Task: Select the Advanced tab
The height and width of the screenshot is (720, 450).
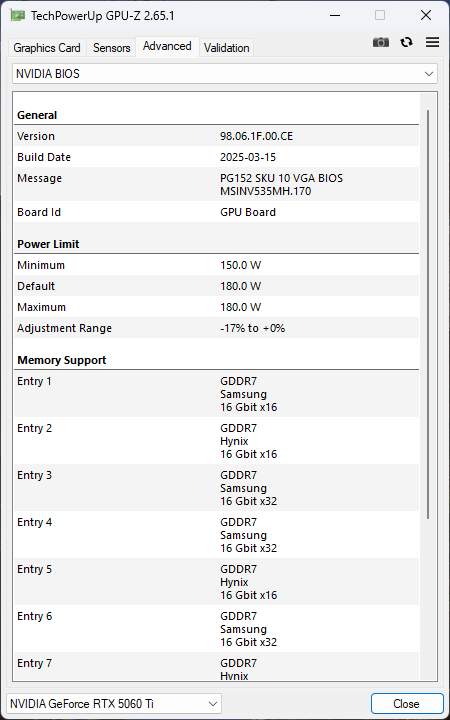Action: pyautogui.click(x=167, y=46)
